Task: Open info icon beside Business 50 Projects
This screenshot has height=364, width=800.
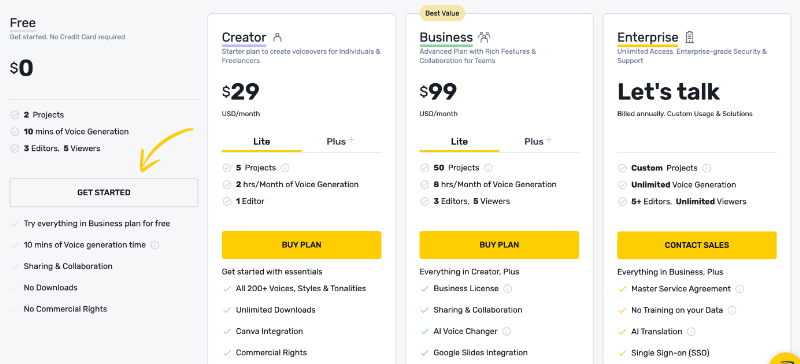Action: (x=488, y=168)
